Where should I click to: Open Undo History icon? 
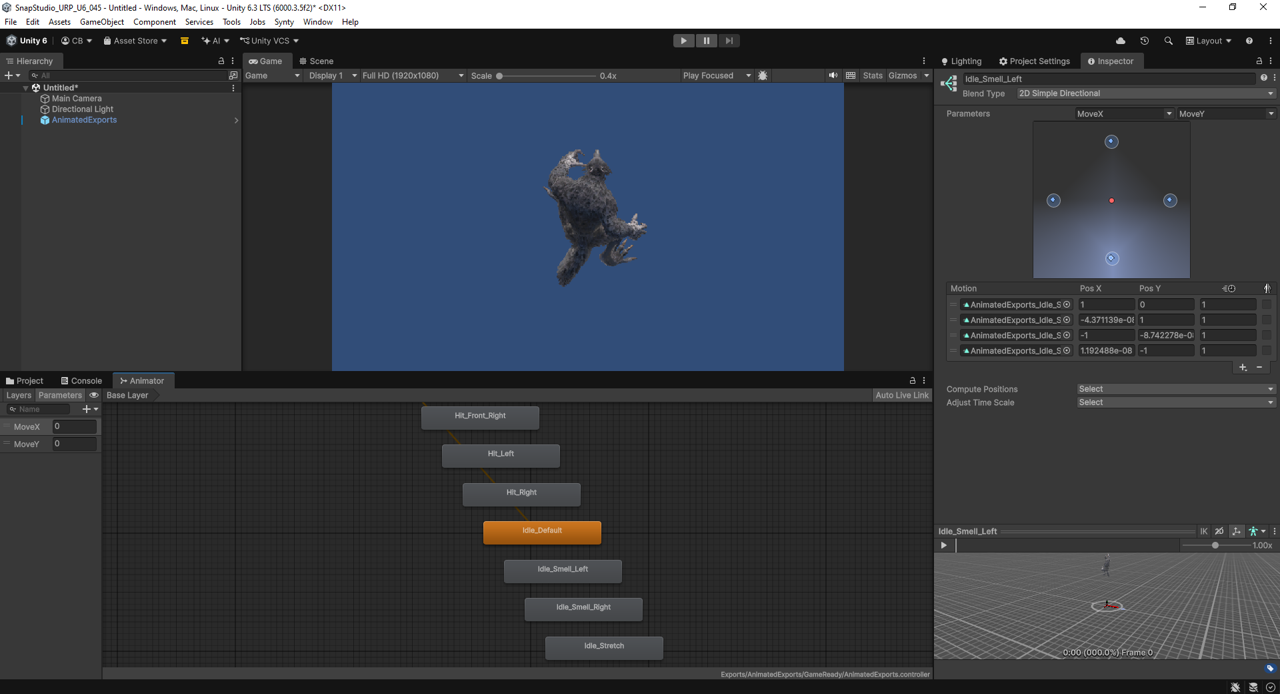1144,41
